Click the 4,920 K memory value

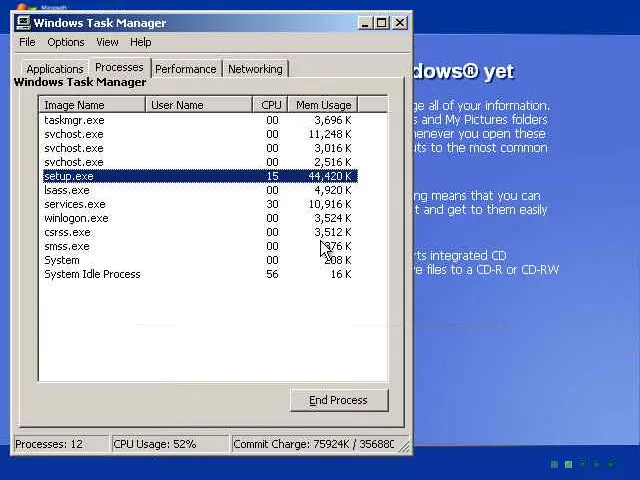coord(333,190)
